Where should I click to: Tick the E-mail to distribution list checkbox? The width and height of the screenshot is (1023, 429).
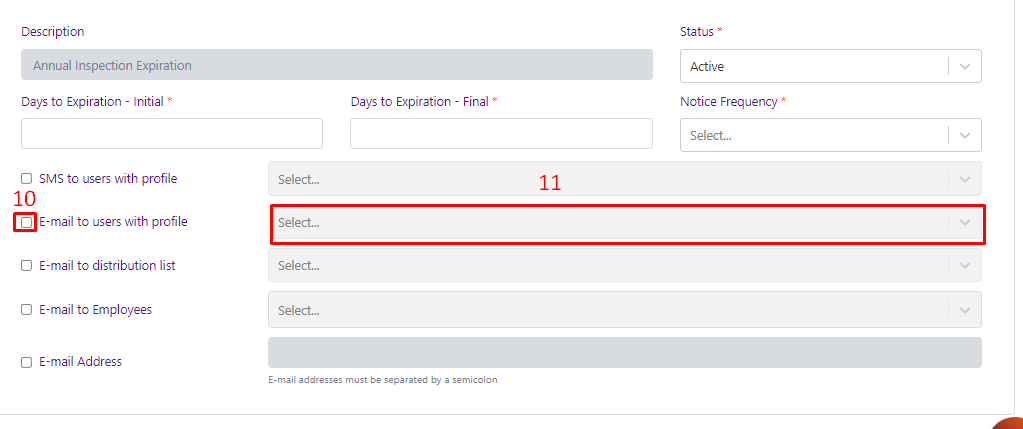click(26, 265)
